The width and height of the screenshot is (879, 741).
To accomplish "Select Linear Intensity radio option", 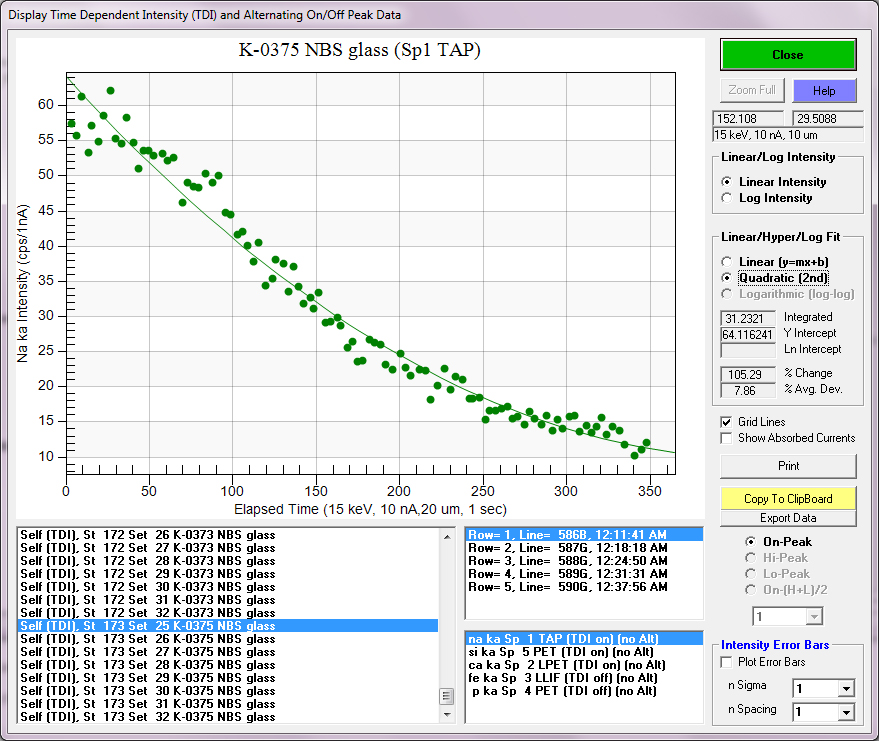I will click(727, 182).
